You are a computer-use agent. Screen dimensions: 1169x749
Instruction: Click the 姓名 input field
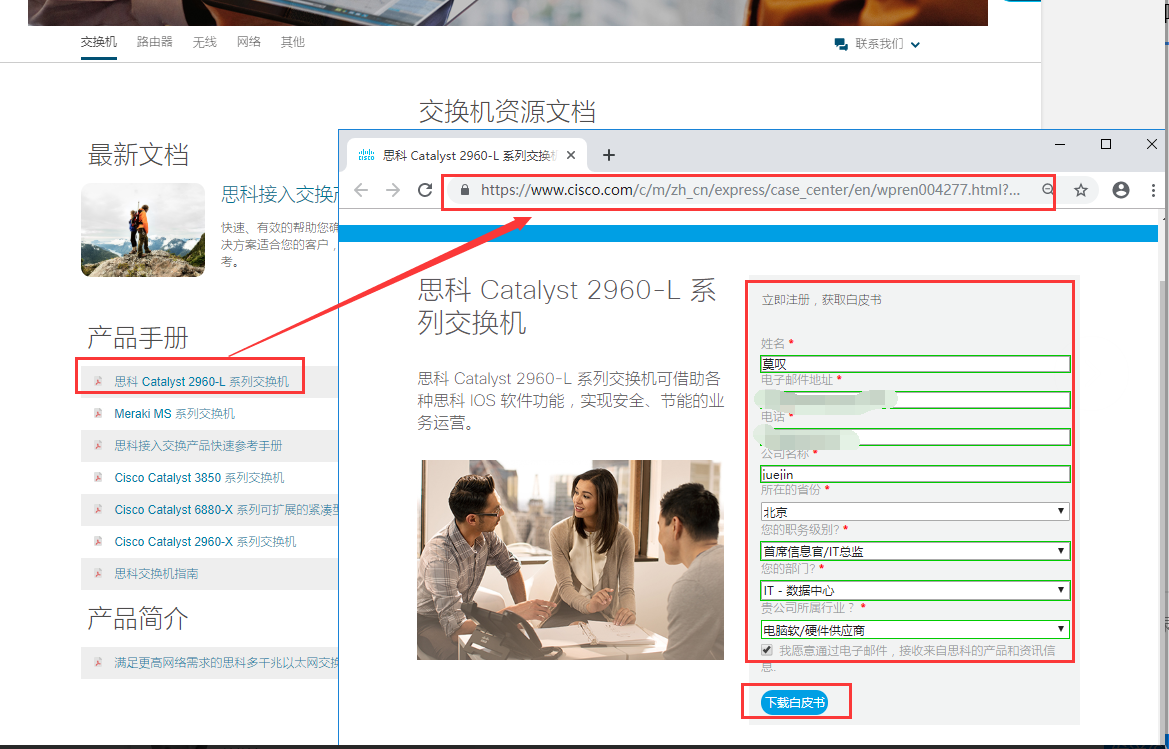tap(915, 364)
